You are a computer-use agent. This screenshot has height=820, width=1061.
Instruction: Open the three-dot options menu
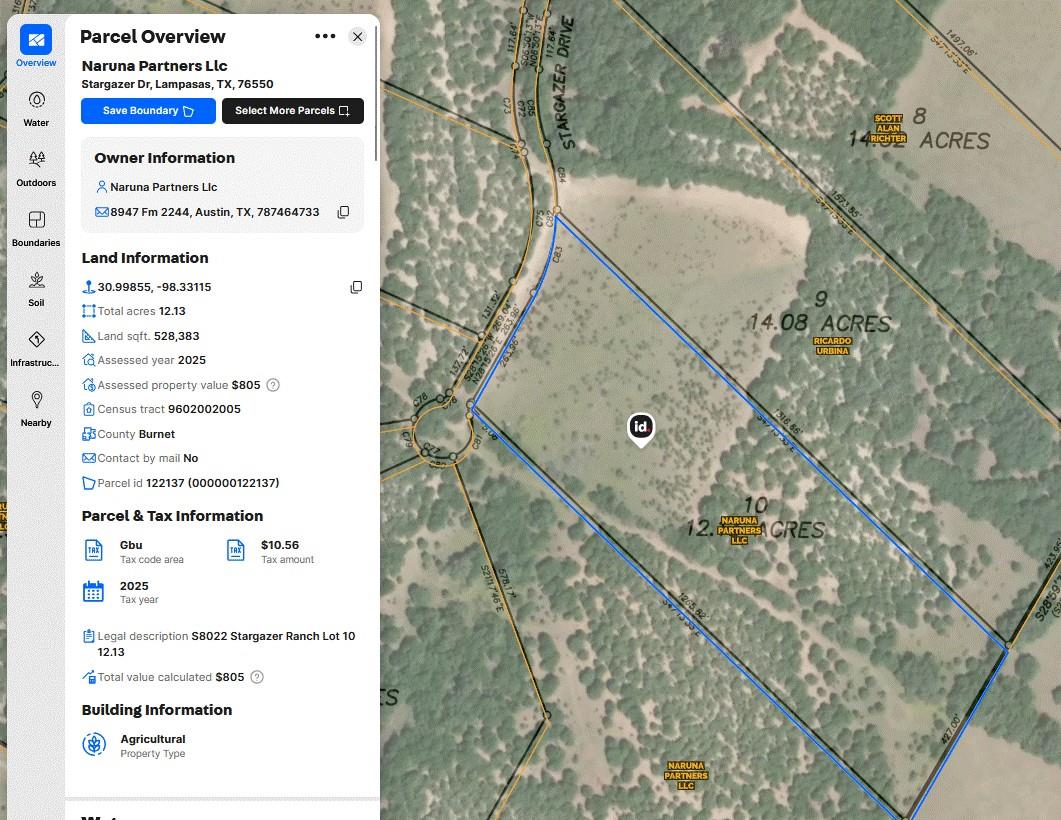point(325,36)
